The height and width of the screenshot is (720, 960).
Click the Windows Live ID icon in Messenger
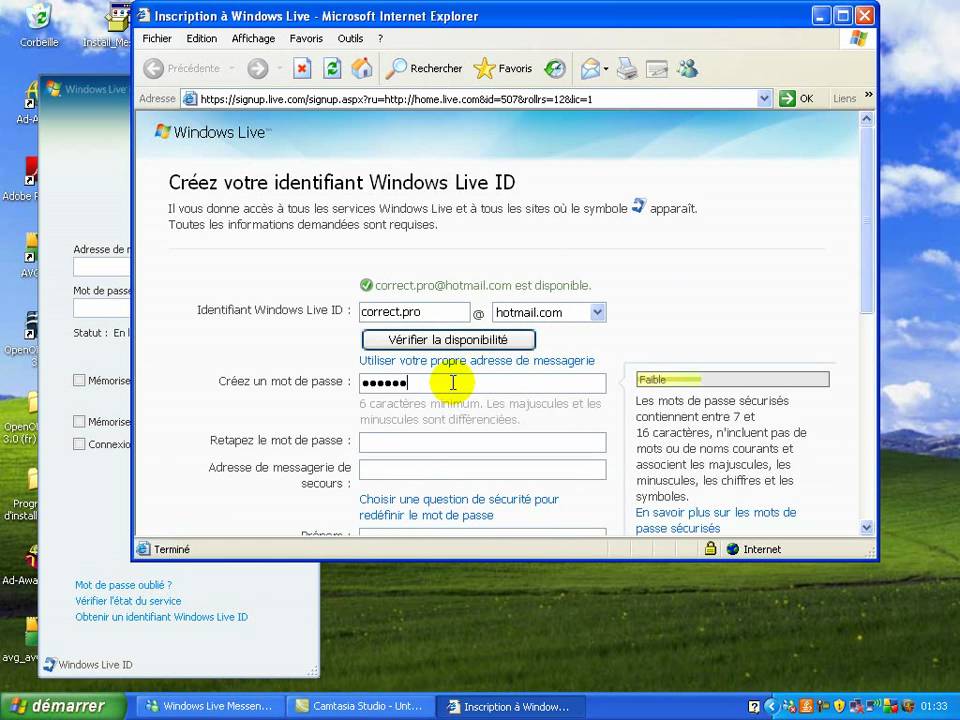[x=50, y=664]
